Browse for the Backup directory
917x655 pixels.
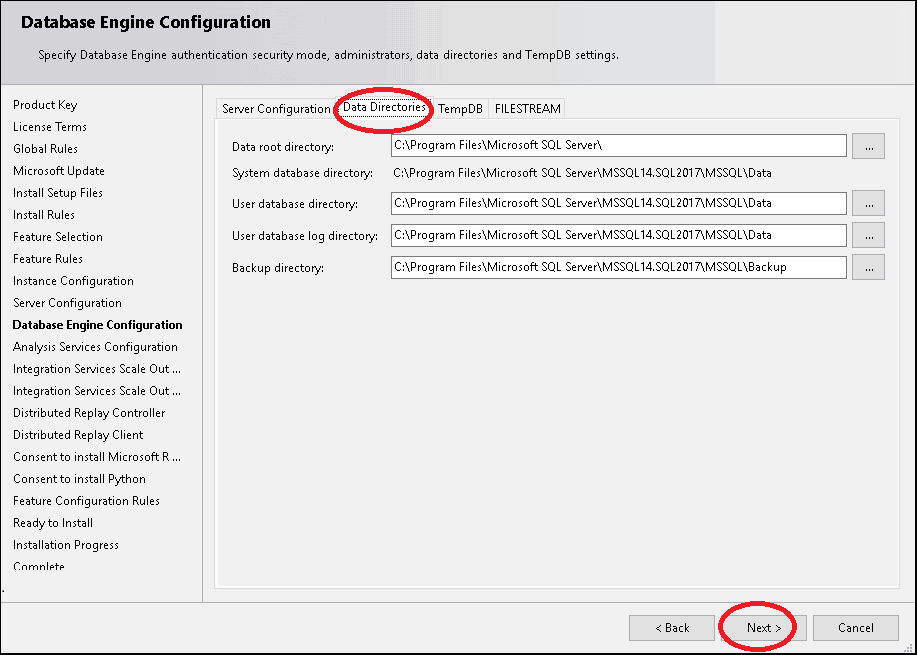click(x=868, y=267)
